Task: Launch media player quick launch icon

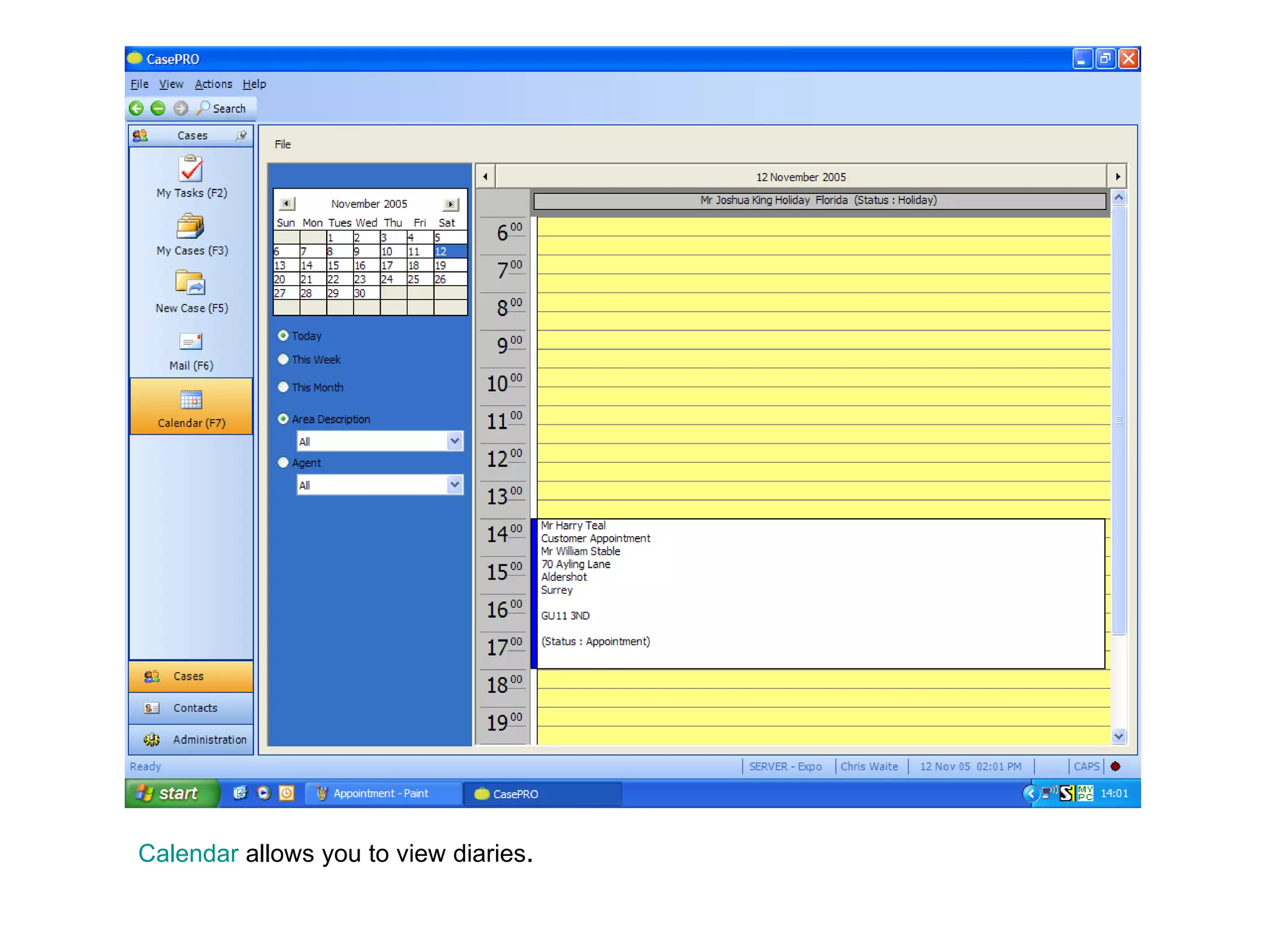Action: click(x=264, y=793)
